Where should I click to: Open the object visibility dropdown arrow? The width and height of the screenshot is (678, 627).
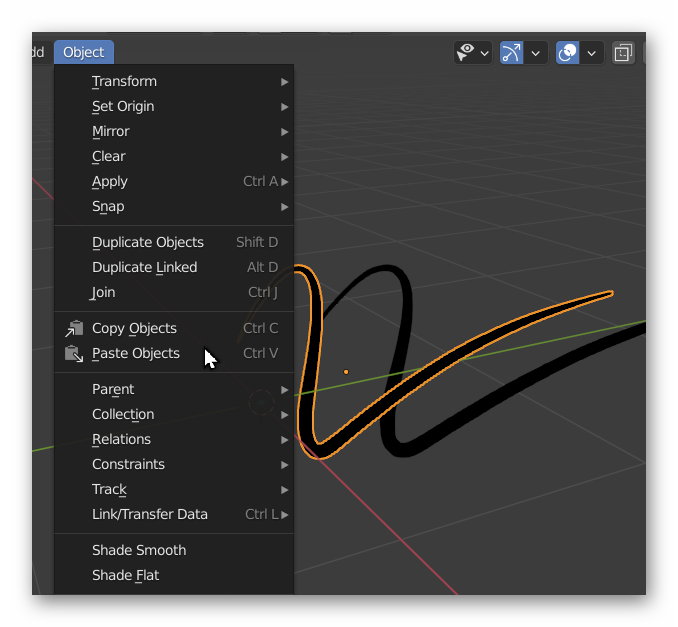(x=485, y=53)
